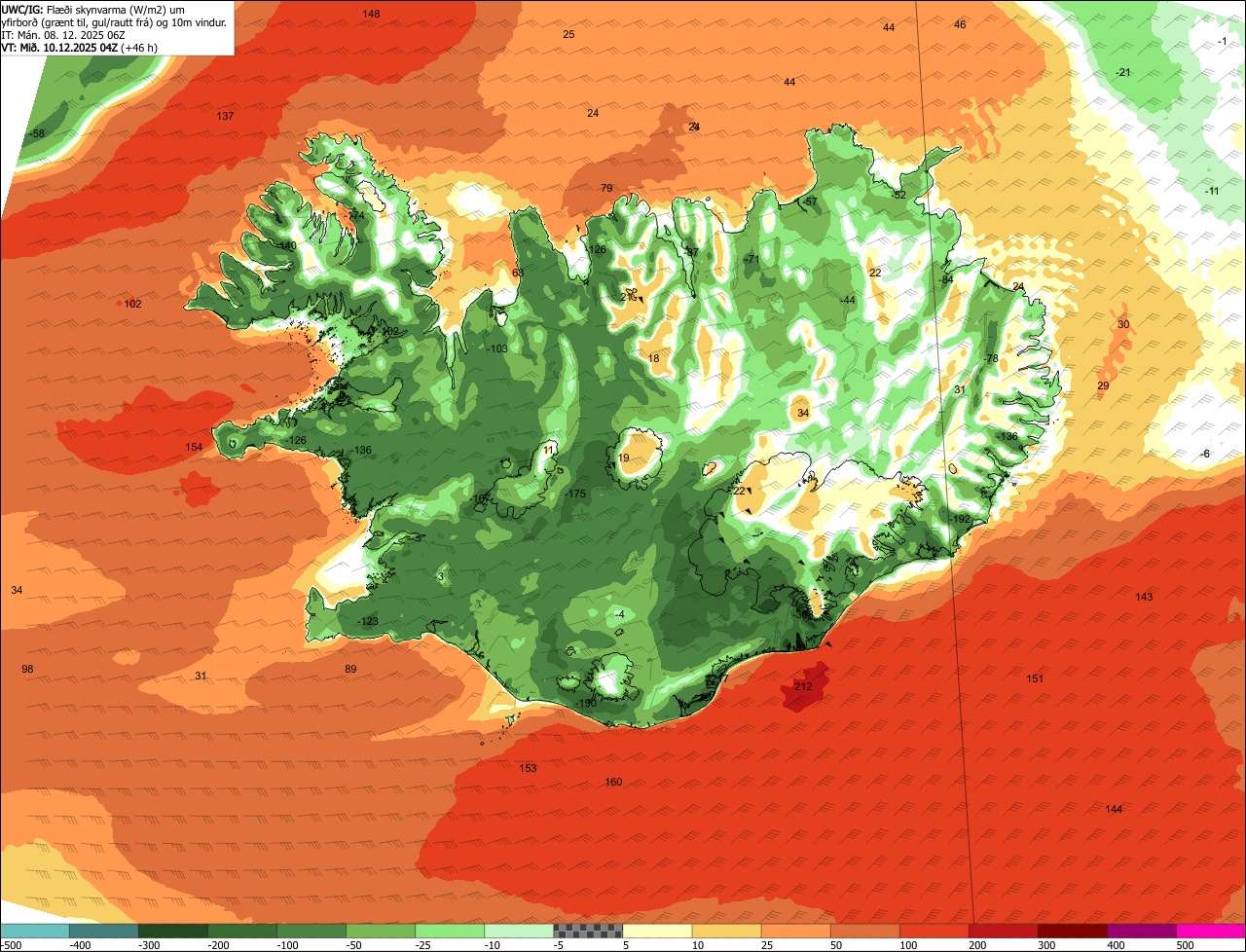1246x952 pixels.
Task: Select the magenta swatch above 500
Action: [x=1211, y=931]
